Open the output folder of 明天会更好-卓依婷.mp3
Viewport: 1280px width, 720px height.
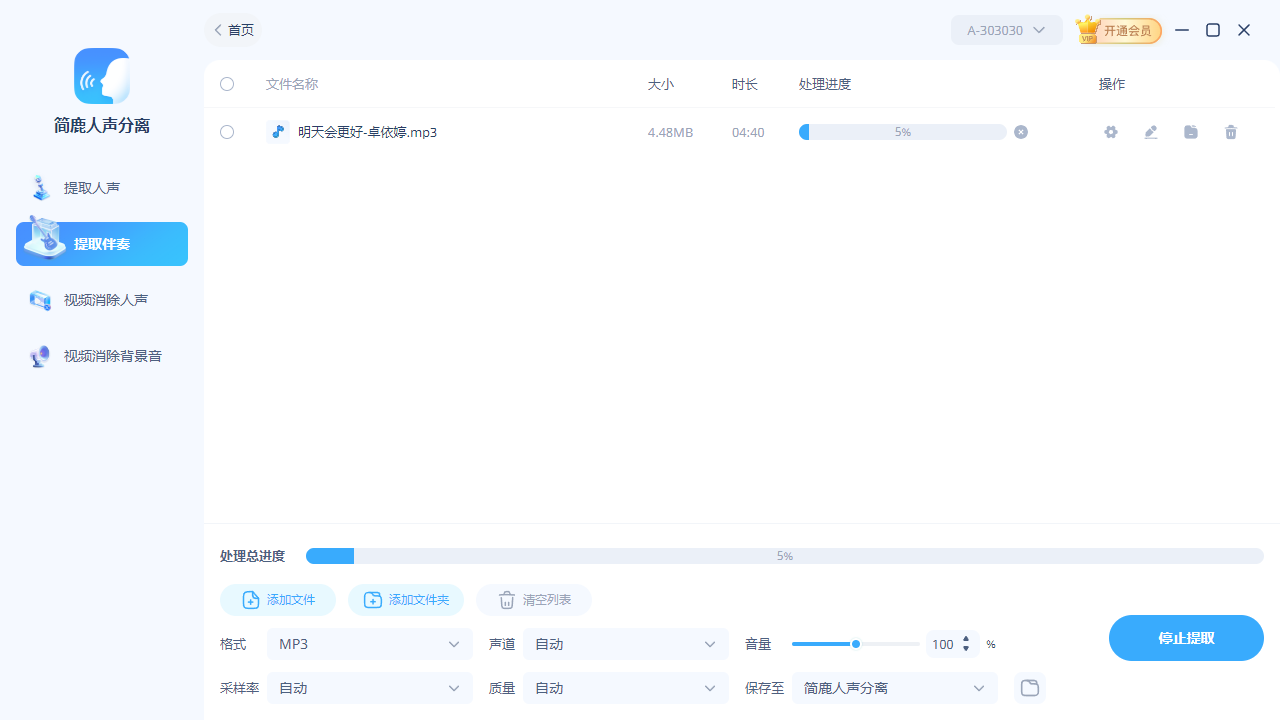[1191, 132]
